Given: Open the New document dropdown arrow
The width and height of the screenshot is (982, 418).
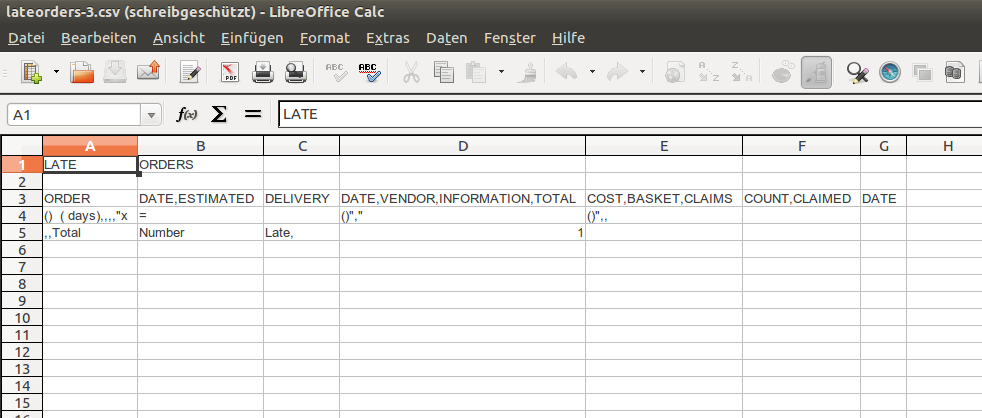Looking at the screenshot, I should [56, 72].
